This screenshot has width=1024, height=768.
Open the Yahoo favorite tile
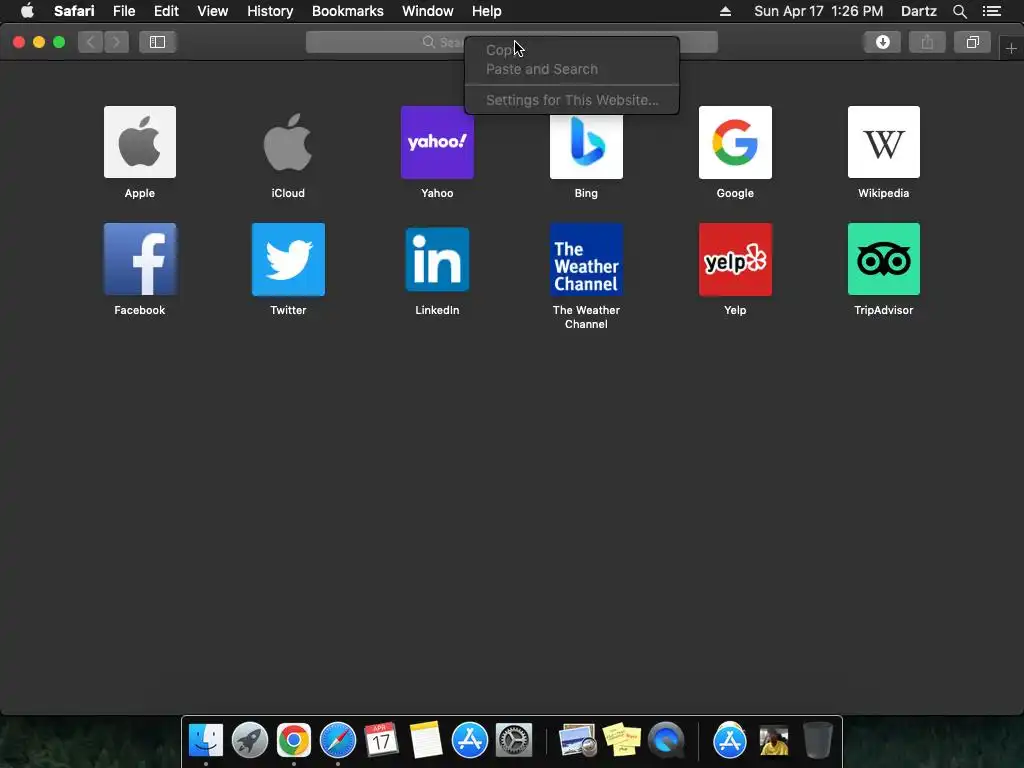tap(437, 142)
